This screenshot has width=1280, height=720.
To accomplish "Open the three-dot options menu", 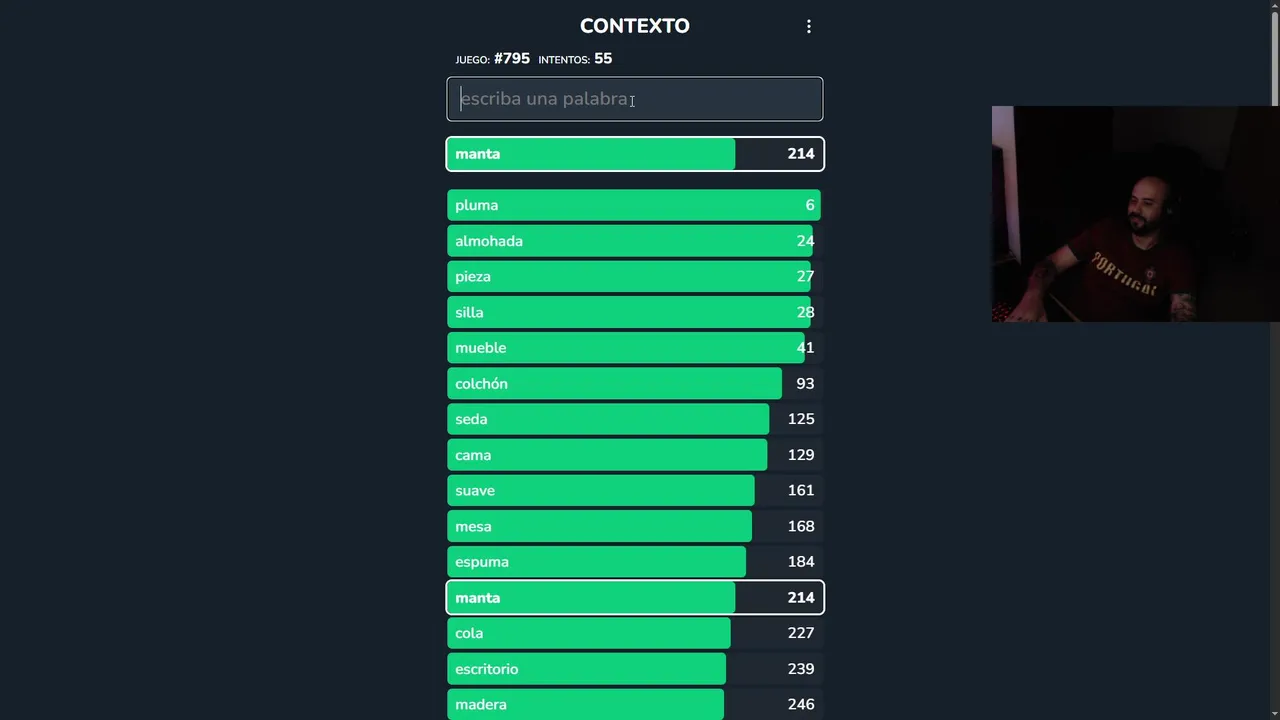I will click(x=809, y=27).
